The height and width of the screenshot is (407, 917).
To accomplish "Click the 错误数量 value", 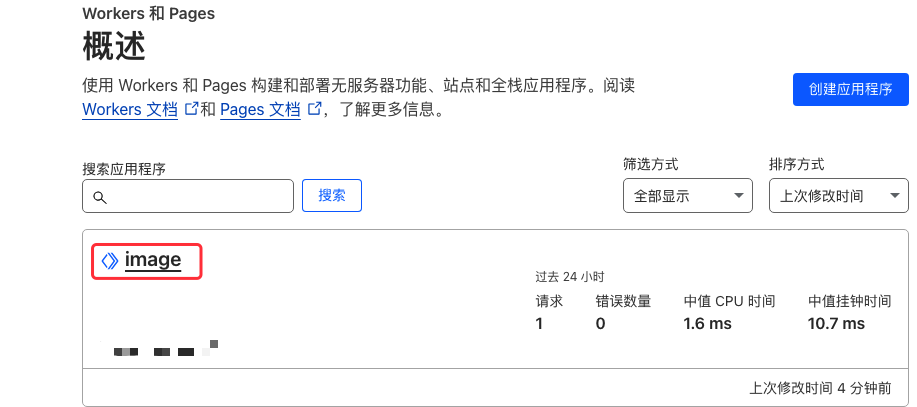I will [600, 323].
